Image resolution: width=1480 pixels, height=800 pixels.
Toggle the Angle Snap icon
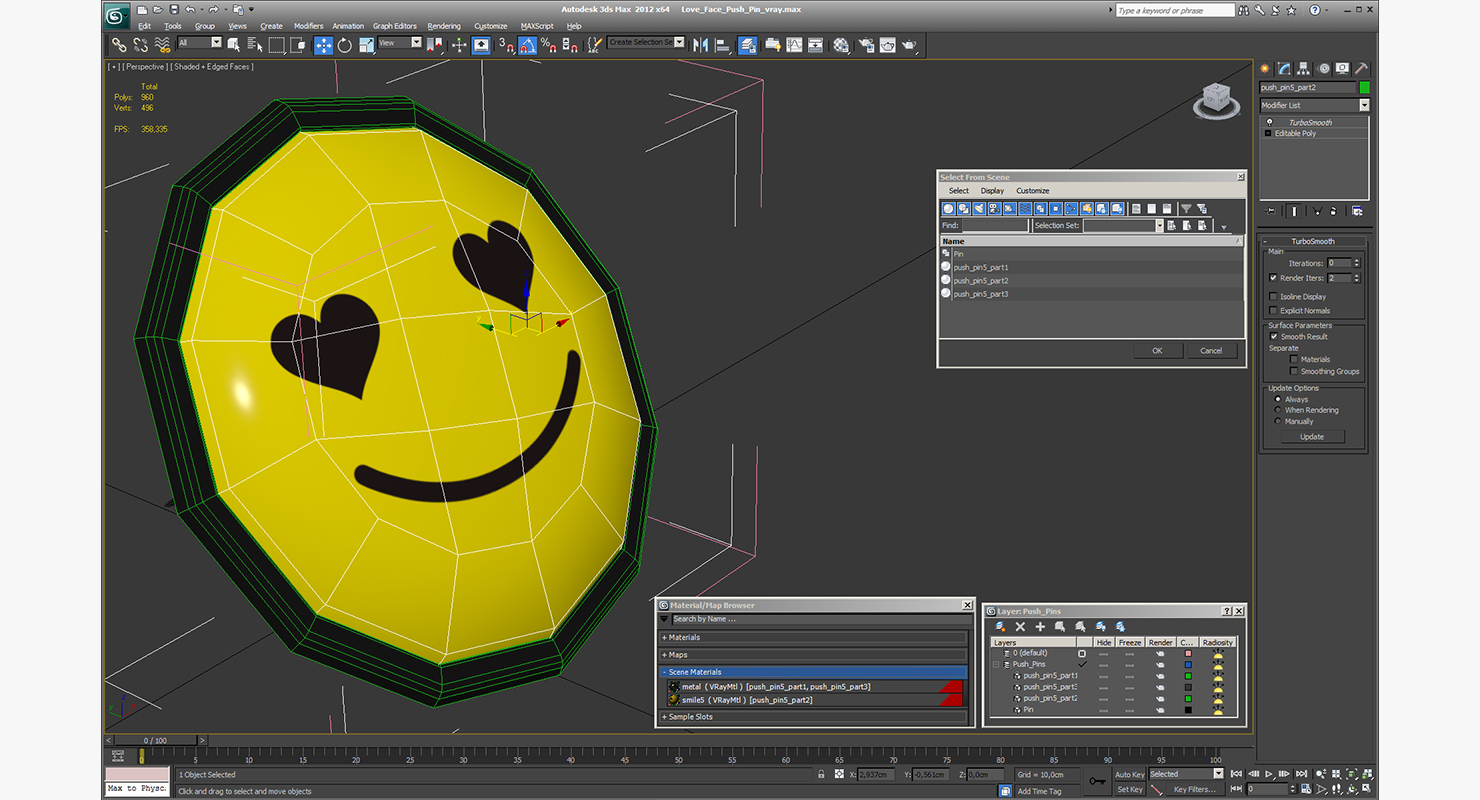[x=527, y=45]
